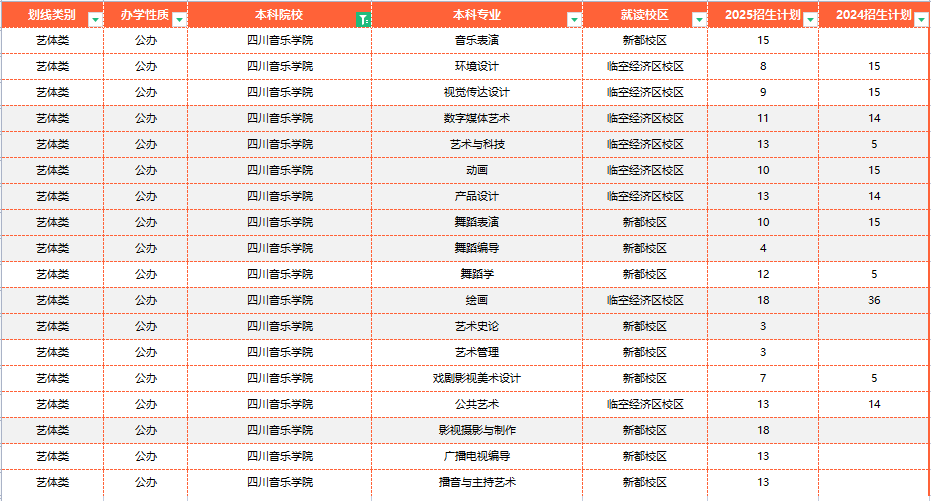Select 2025 plan value 8 for 环境设计
The height and width of the screenshot is (501, 931).
(x=763, y=66)
